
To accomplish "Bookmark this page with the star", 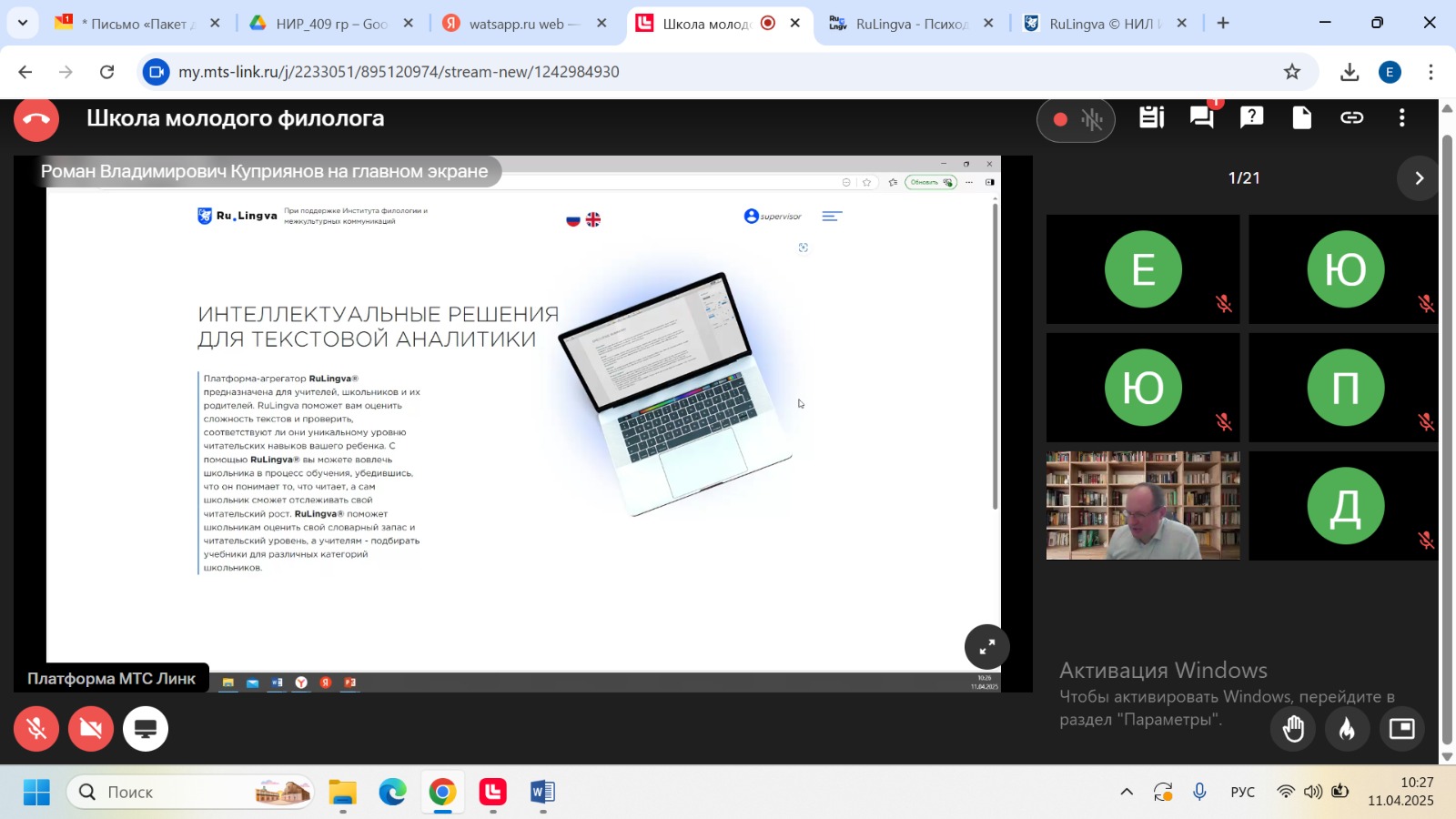I will (x=1292, y=72).
